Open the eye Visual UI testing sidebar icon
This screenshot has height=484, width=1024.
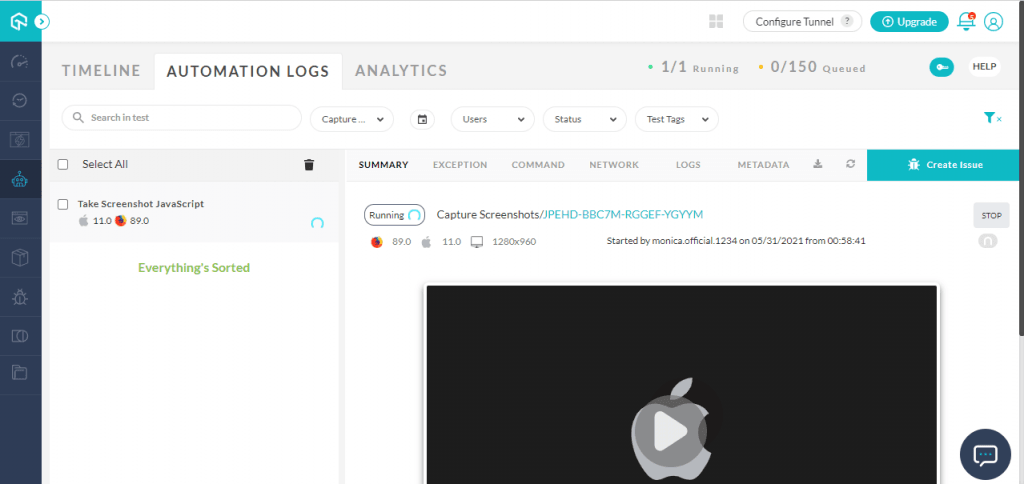pos(20,218)
